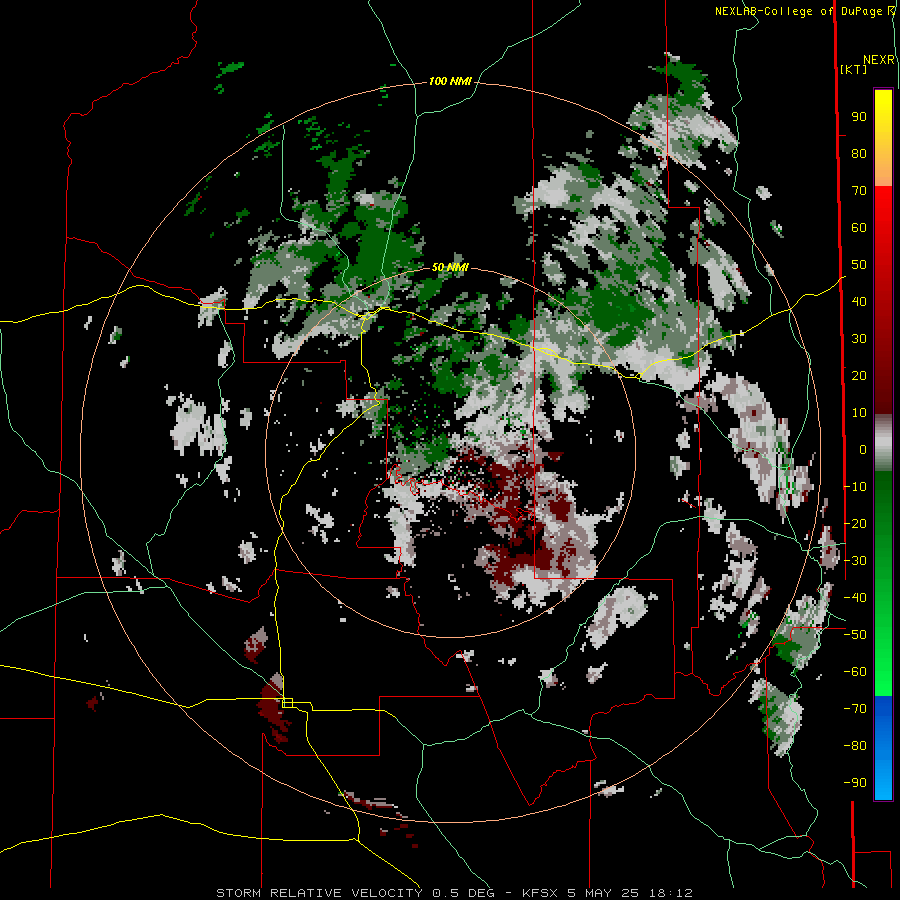The image size is (900, 900).
Task: Click the -40 value on velocity scale
Action: 855,598
